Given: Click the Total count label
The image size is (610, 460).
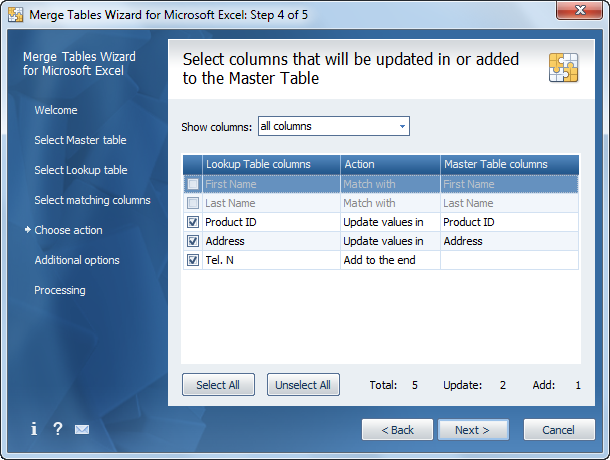Looking at the screenshot, I should point(383,385).
